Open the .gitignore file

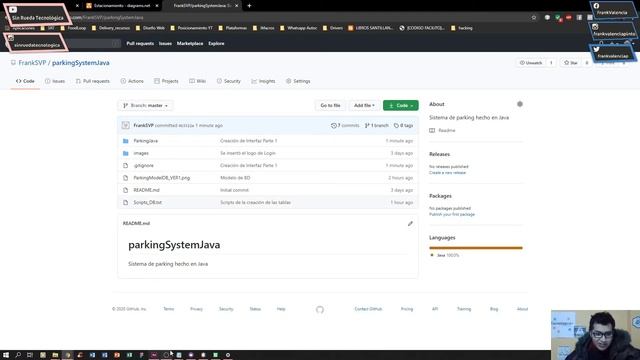pyautogui.click(x=144, y=166)
